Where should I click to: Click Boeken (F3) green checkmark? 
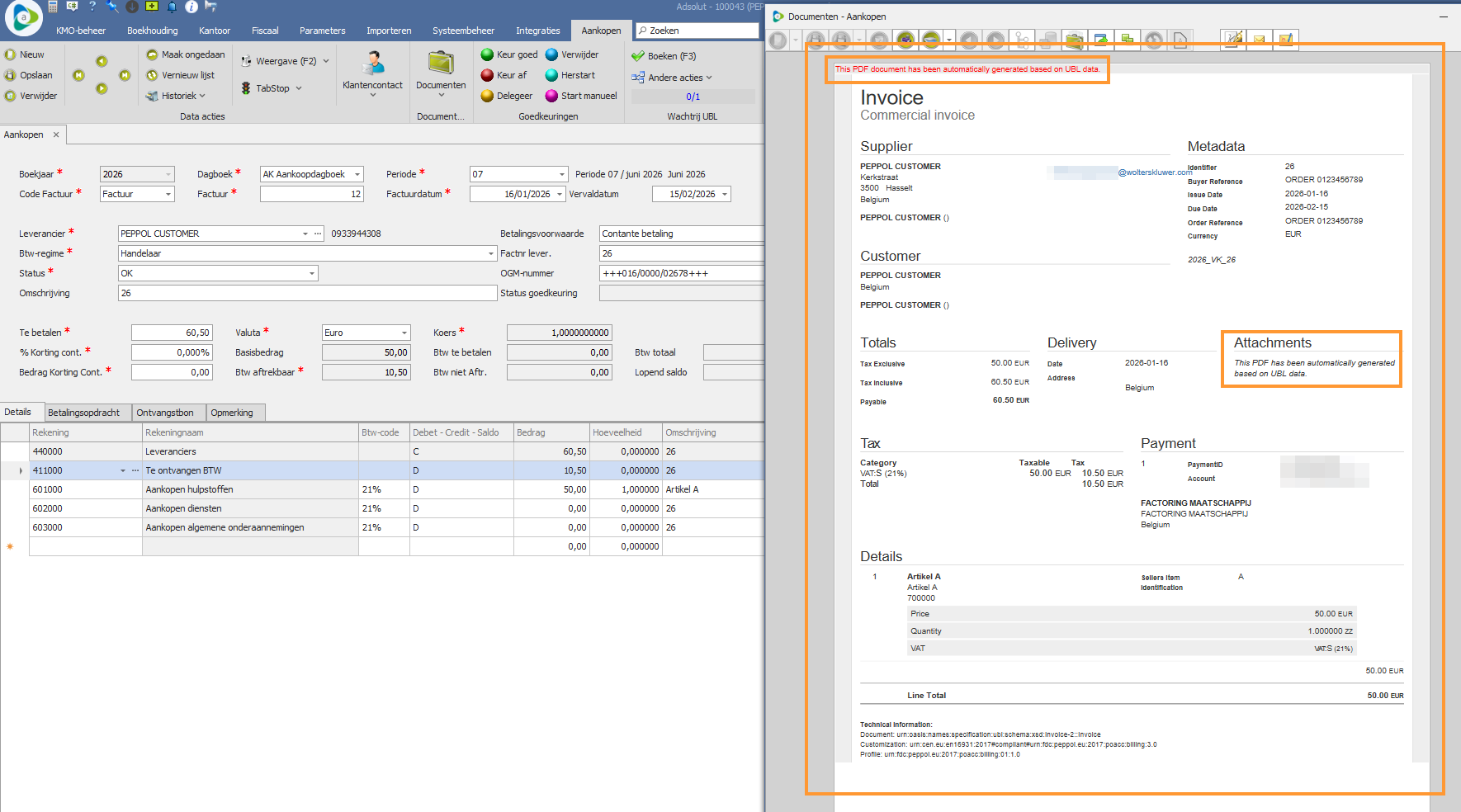664,56
